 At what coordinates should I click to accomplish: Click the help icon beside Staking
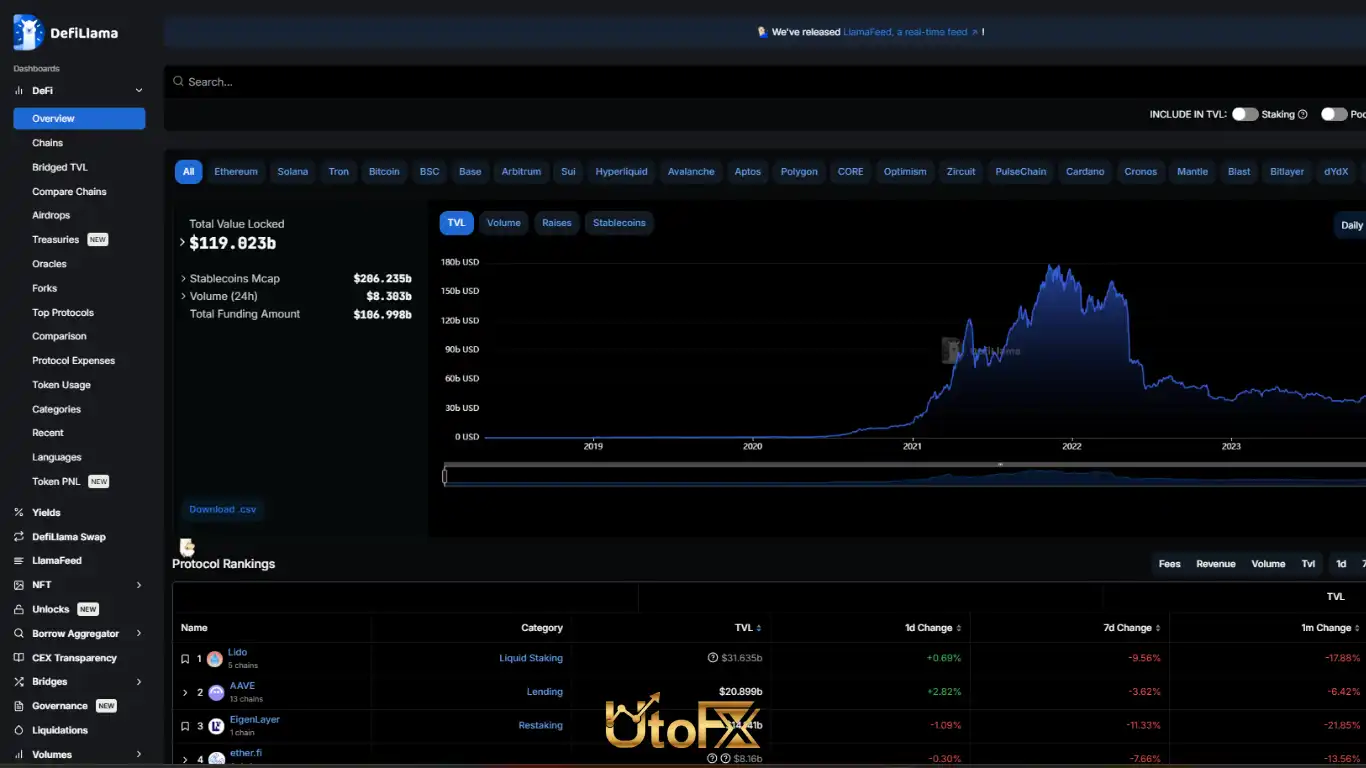point(1303,115)
